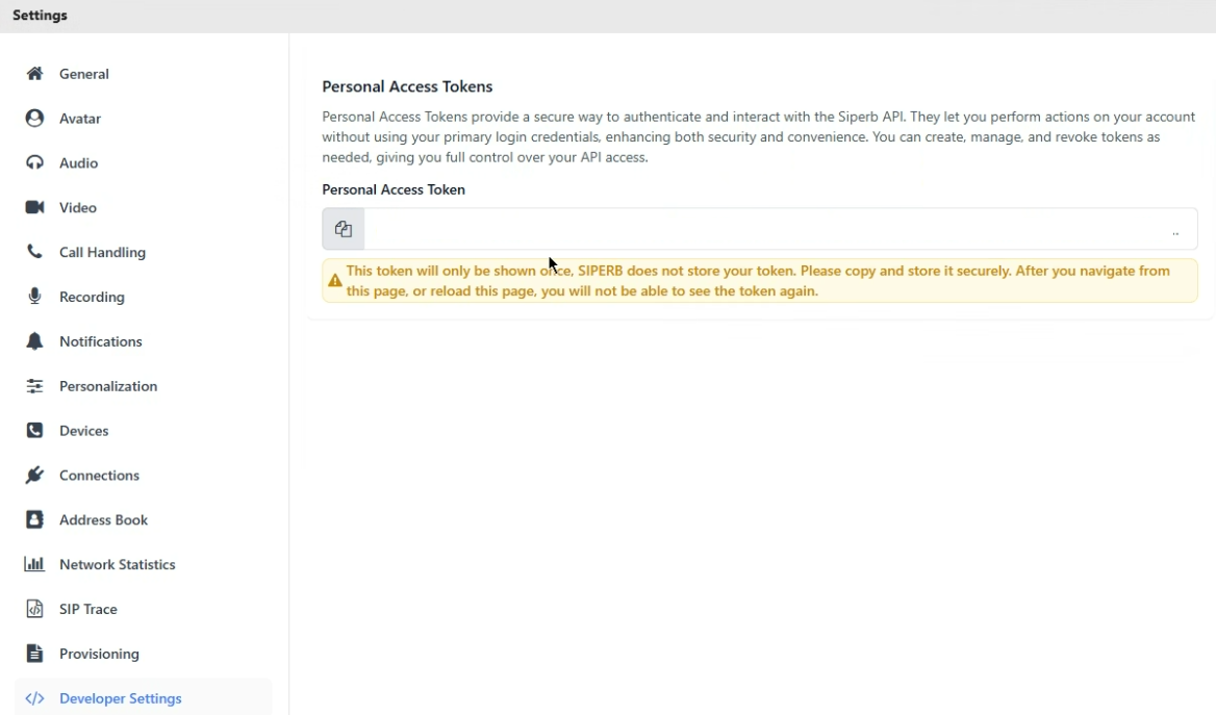Open Notifications settings
This screenshot has width=1216, height=715.
(x=143, y=341)
